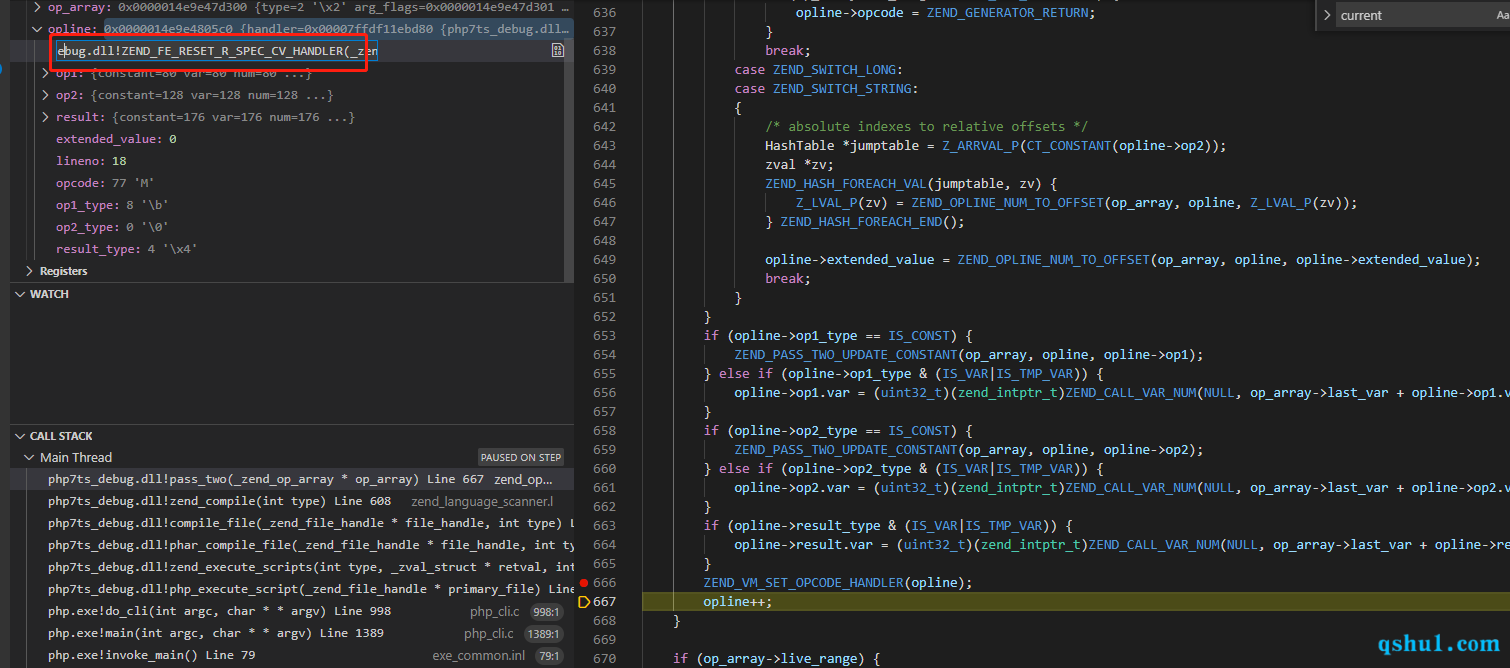The width and height of the screenshot is (1510, 668).
Task: Expand the op1 variable entry
Action: point(45,73)
